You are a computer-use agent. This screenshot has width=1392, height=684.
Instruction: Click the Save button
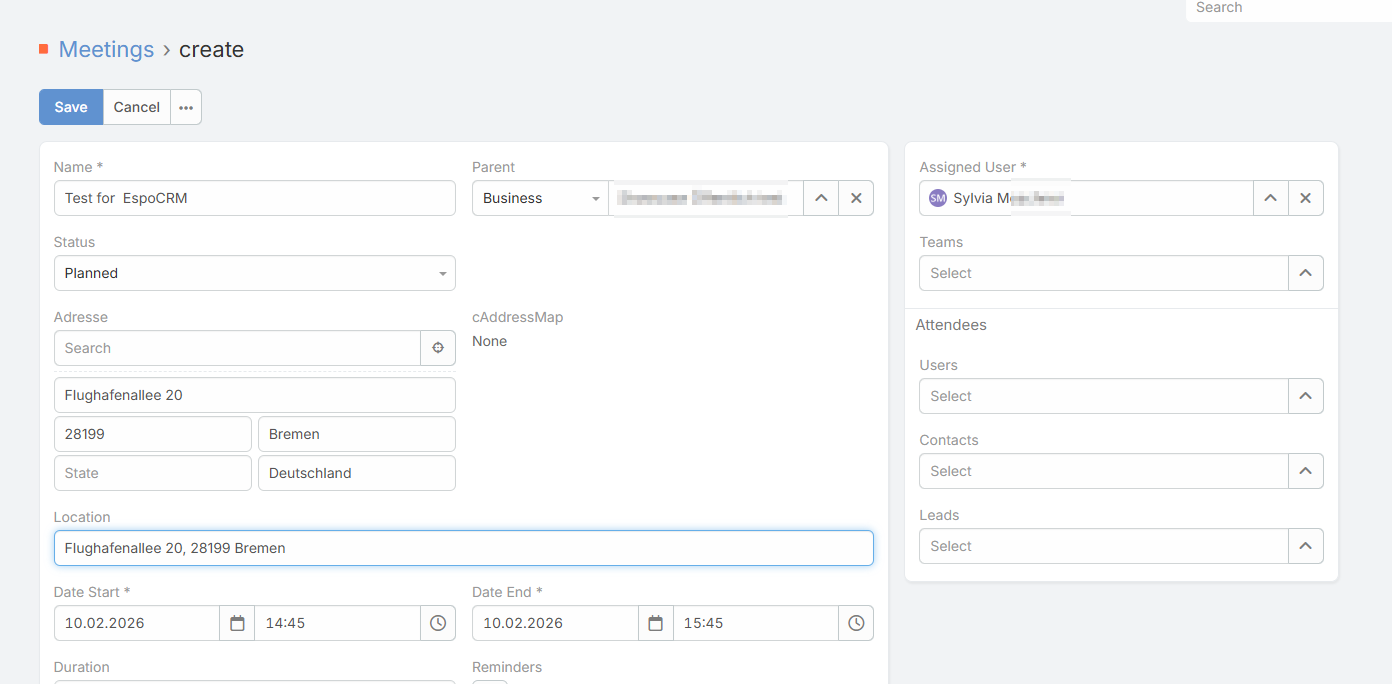71,107
